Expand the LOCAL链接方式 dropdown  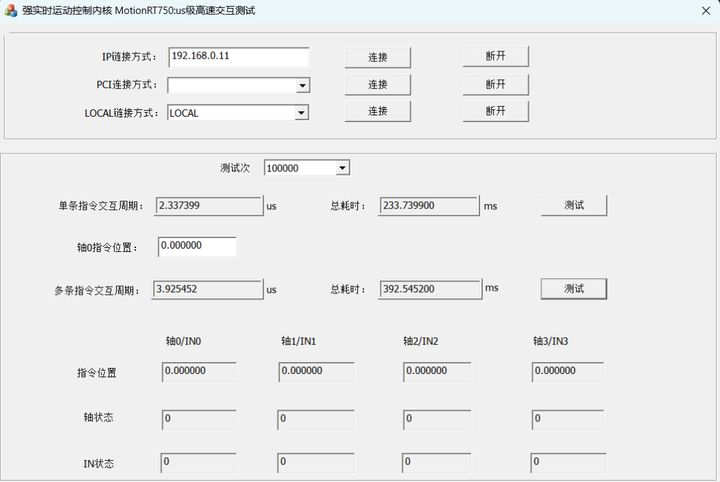(301, 113)
